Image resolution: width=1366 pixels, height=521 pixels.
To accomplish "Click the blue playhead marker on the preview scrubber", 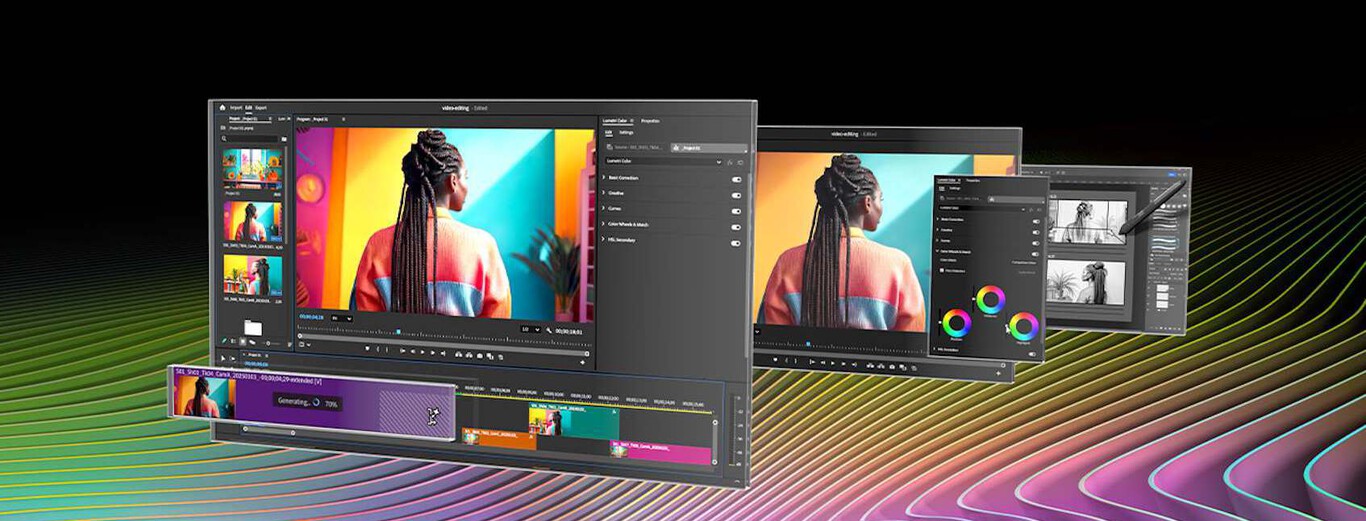I will [397, 331].
